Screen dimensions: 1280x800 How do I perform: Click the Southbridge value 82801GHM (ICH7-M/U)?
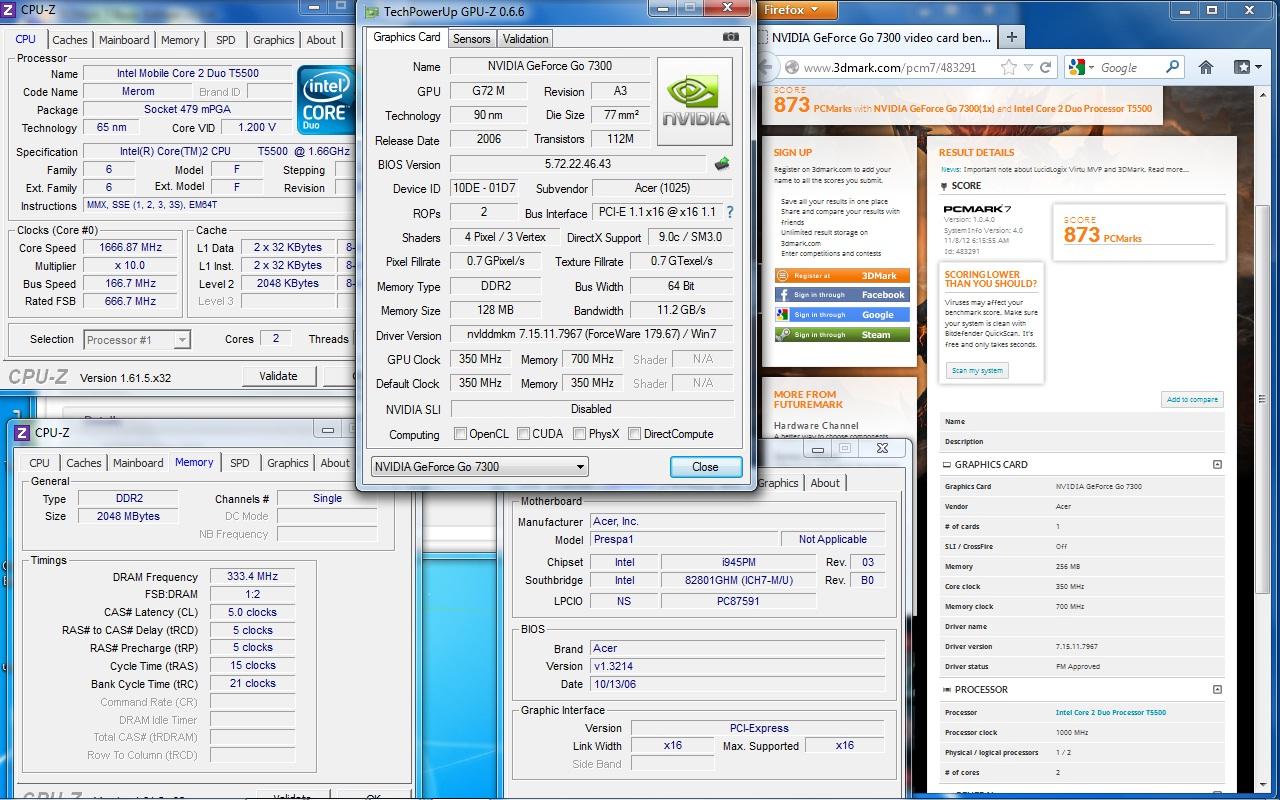click(x=739, y=580)
